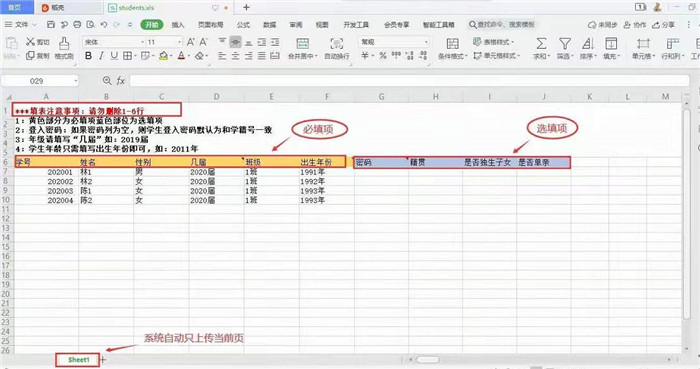Switch to the Insert (插入) tab
Image resolution: width=700 pixels, height=369 pixels.
pyautogui.click(x=178, y=25)
